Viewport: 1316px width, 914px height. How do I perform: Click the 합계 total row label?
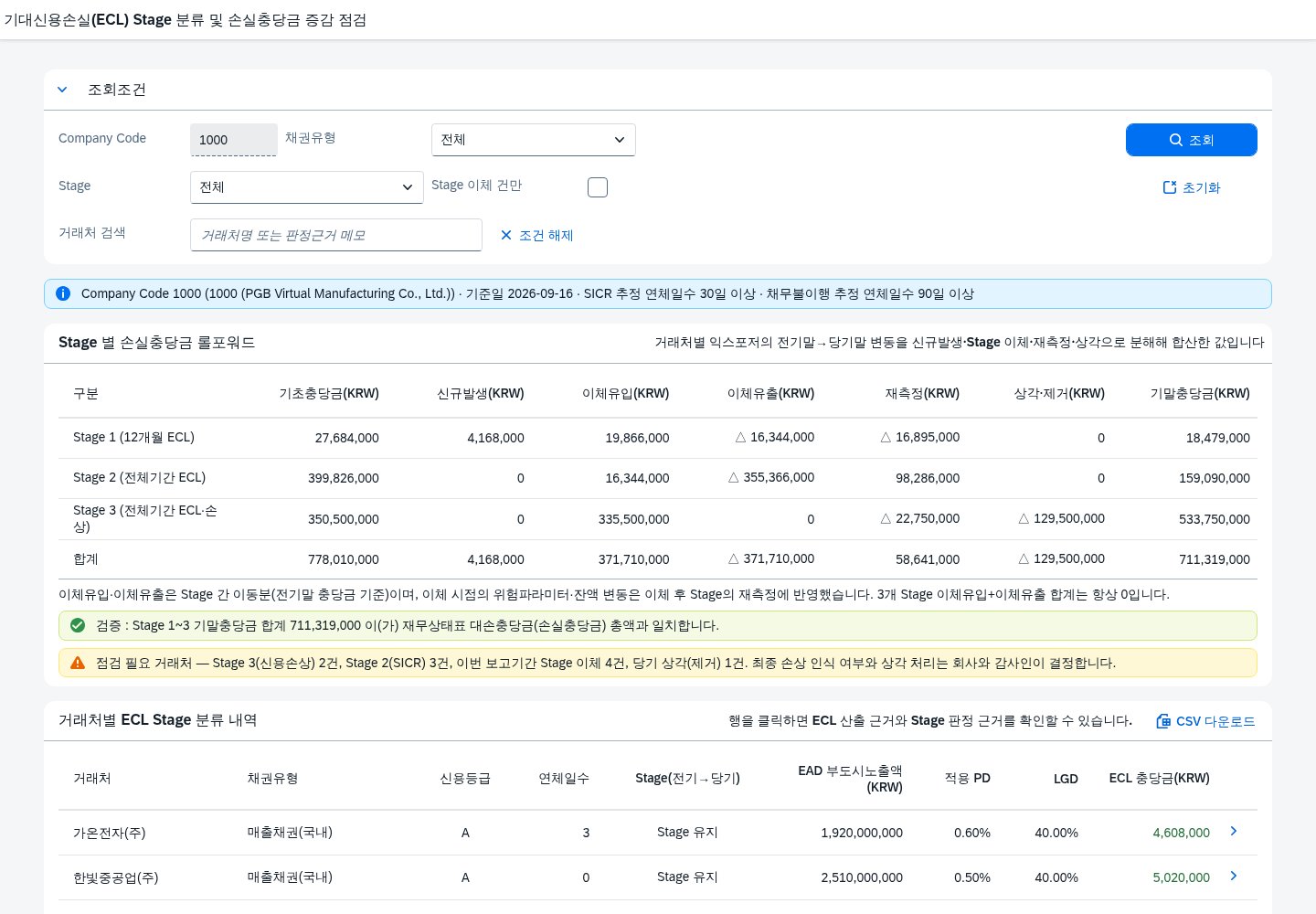86,558
